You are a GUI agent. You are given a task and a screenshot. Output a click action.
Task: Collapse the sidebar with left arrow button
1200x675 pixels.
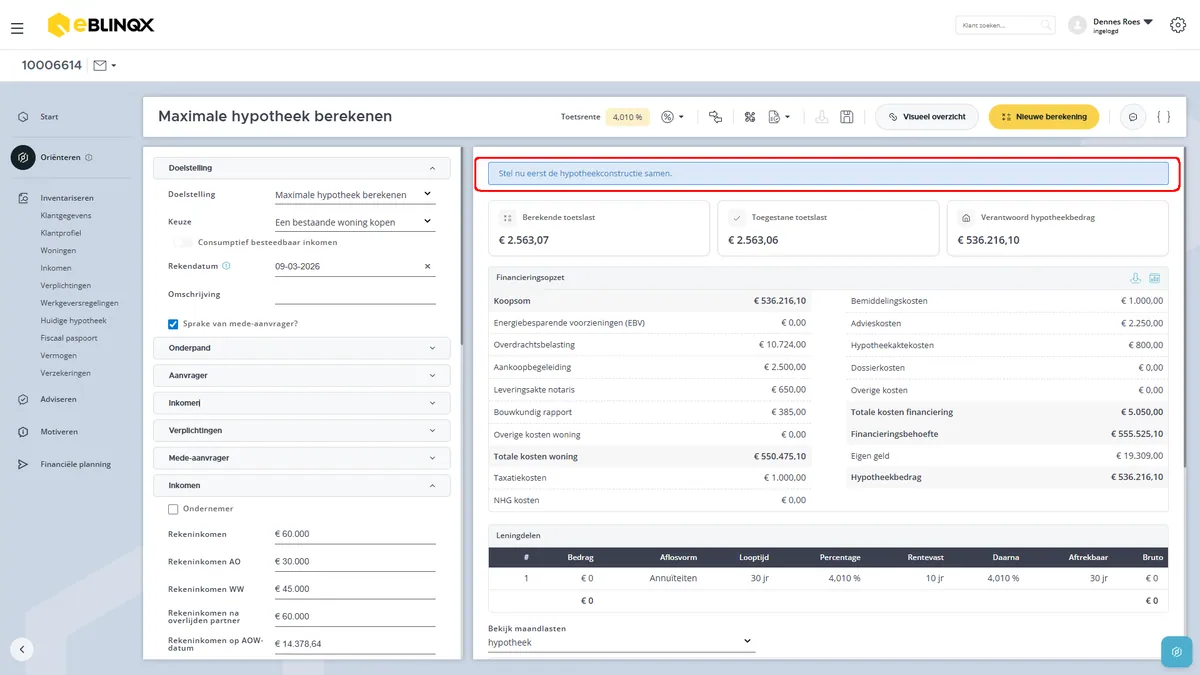[22, 649]
